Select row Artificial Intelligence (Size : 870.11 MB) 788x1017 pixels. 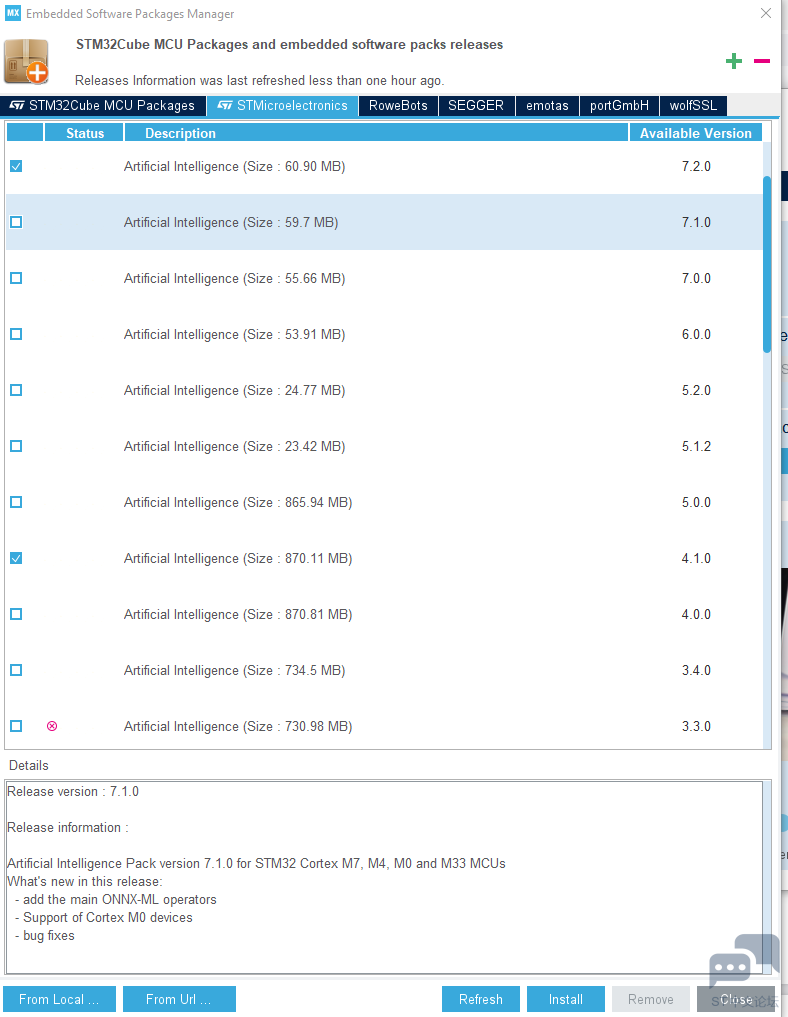point(384,558)
